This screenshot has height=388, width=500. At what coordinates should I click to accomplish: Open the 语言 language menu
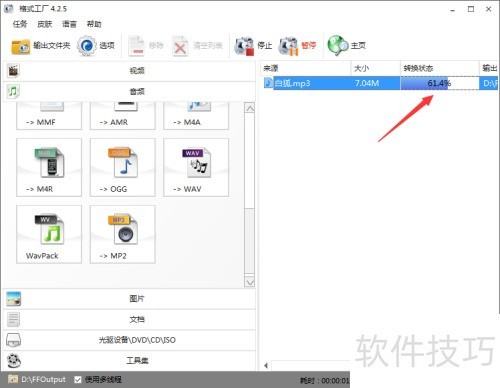tap(69, 24)
